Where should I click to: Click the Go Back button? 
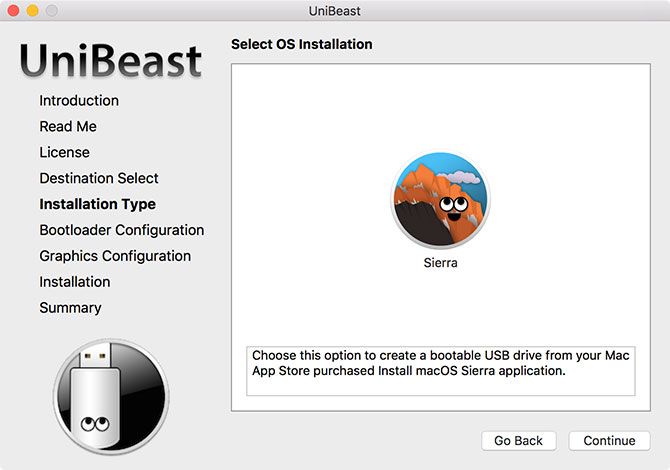[x=518, y=440]
